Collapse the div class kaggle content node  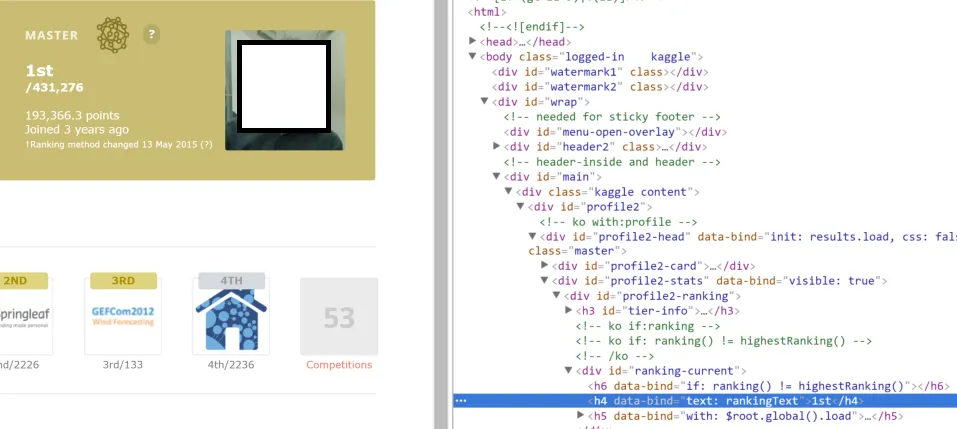tap(508, 192)
